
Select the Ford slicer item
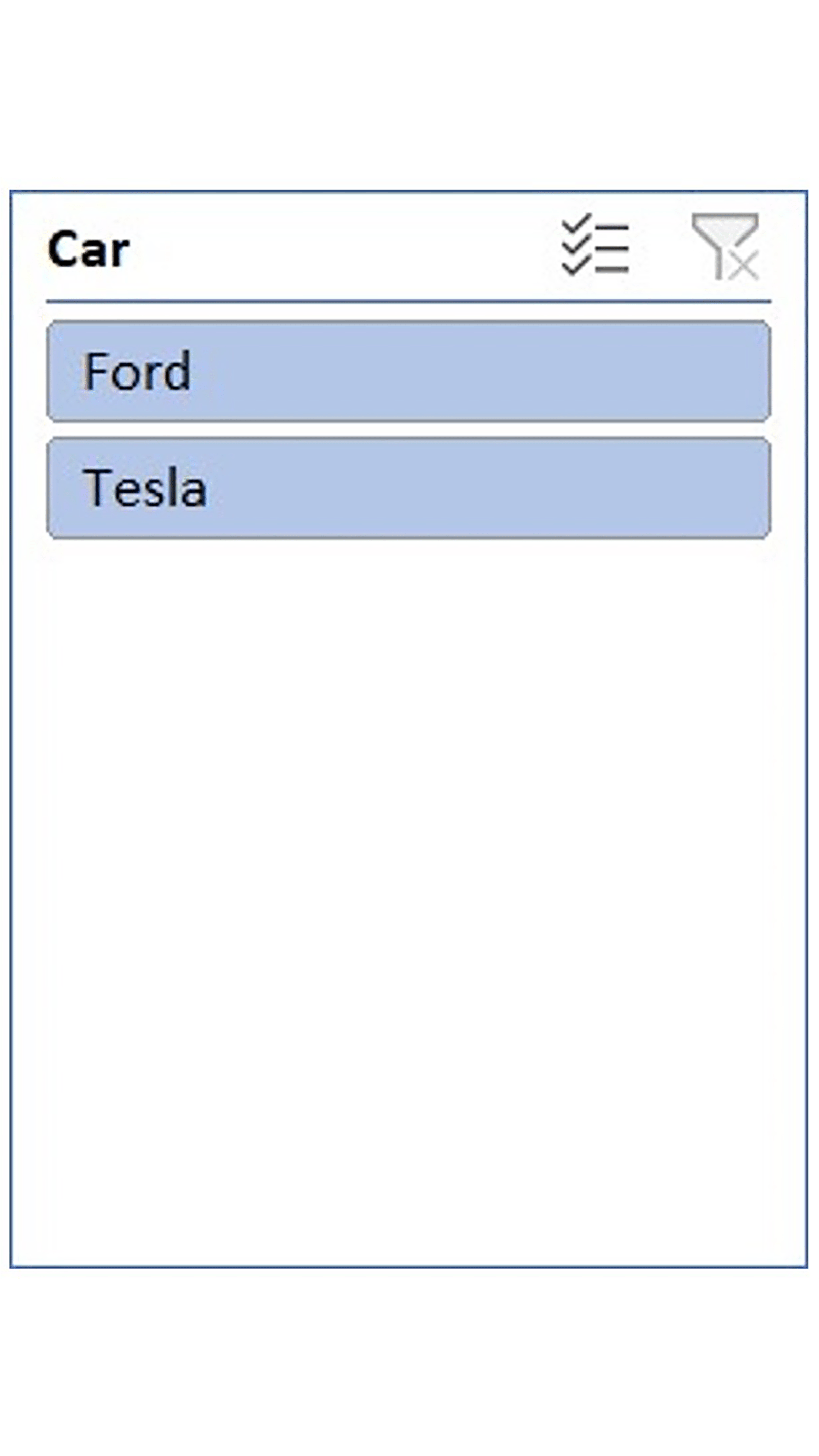[x=408, y=371]
